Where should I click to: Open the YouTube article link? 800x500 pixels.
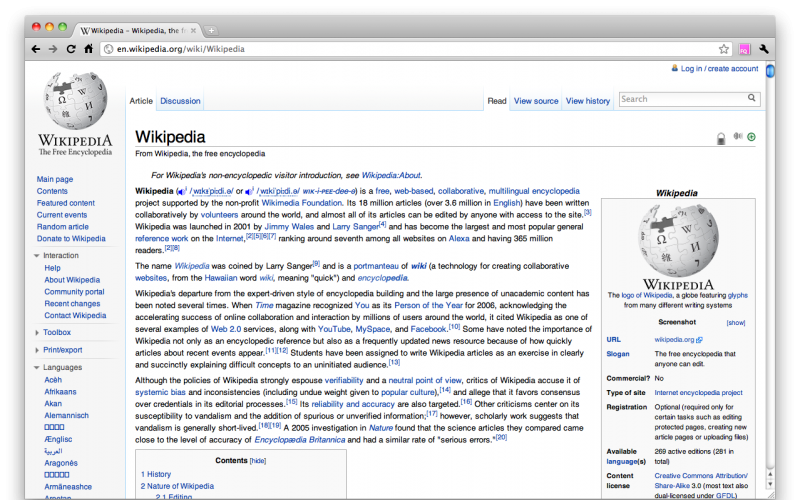[334, 329]
